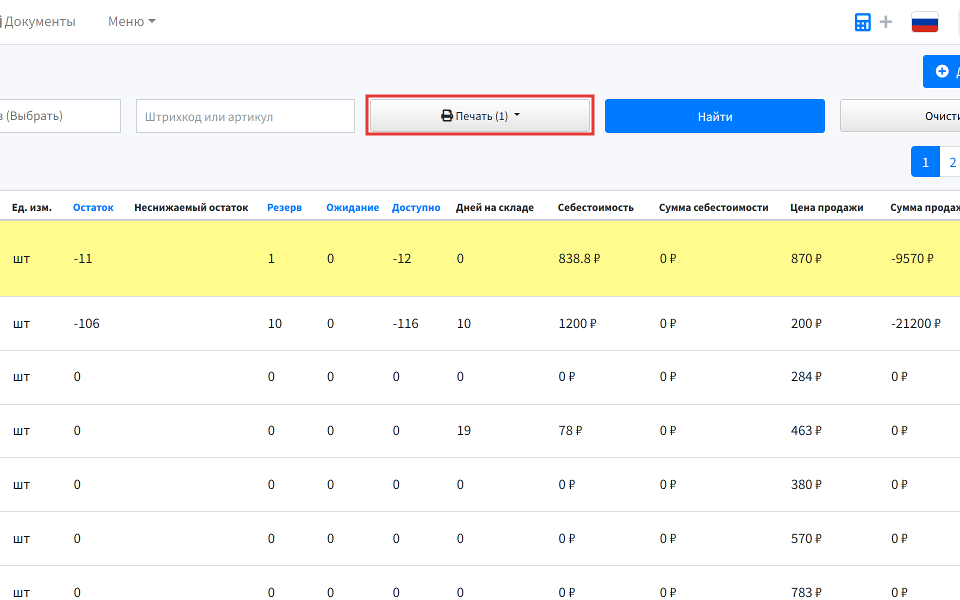Open the Документы section
Screen dimensions: 960x600
coord(38,21)
